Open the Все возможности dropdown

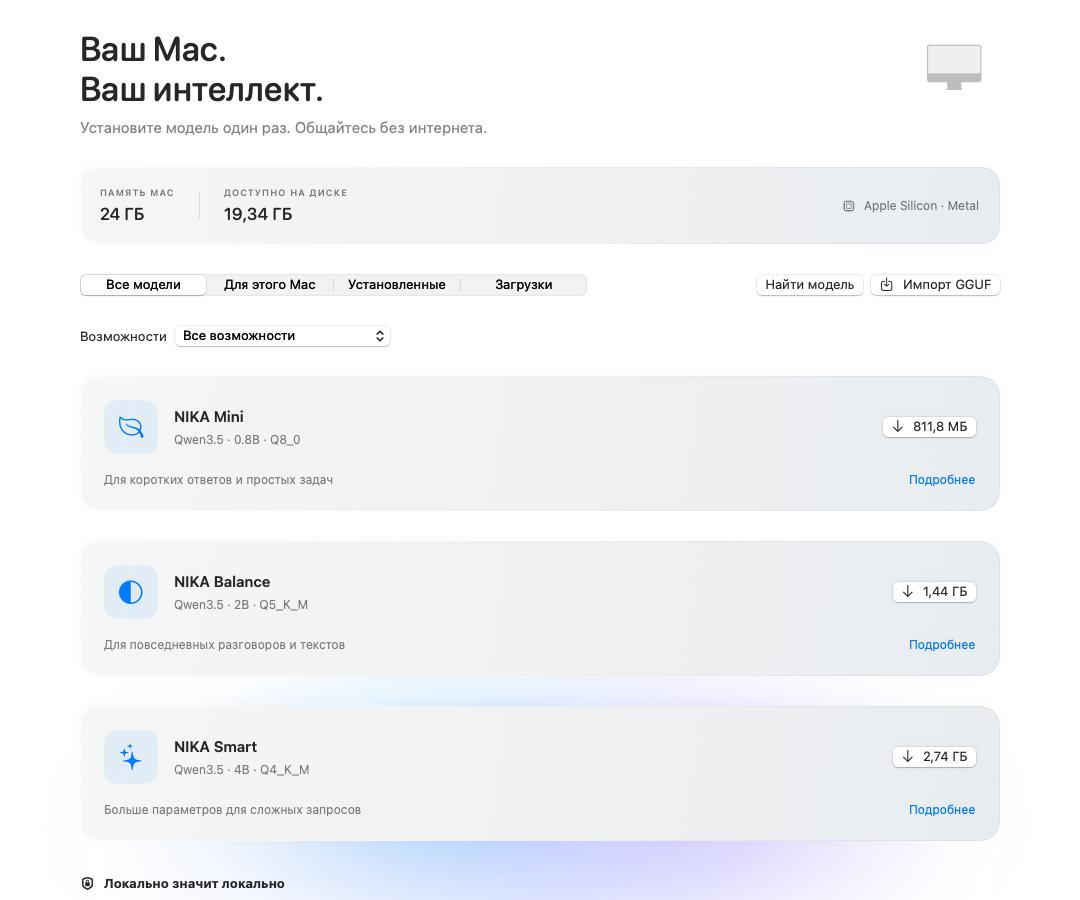coord(282,336)
